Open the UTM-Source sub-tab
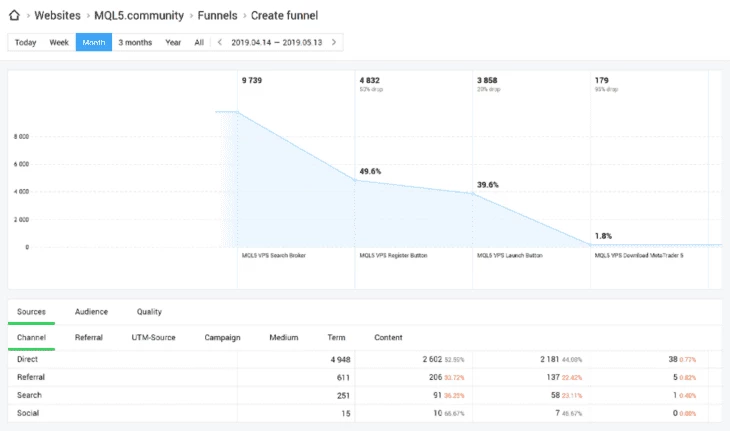Image resolution: width=730 pixels, height=431 pixels. [153, 337]
